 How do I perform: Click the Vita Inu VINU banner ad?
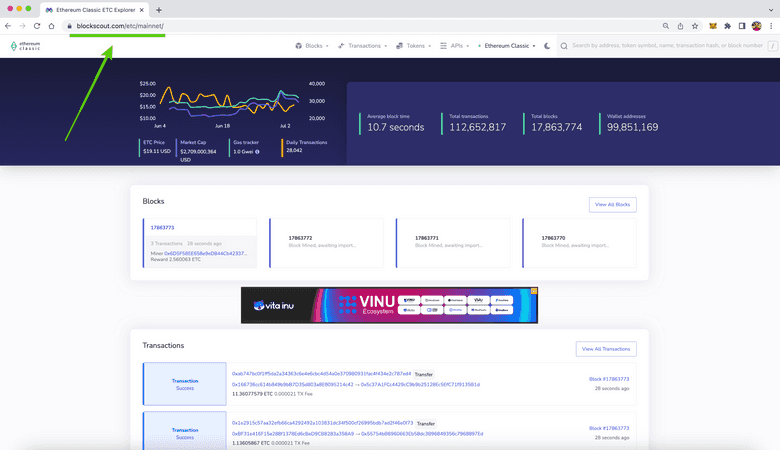click(389, 305)
